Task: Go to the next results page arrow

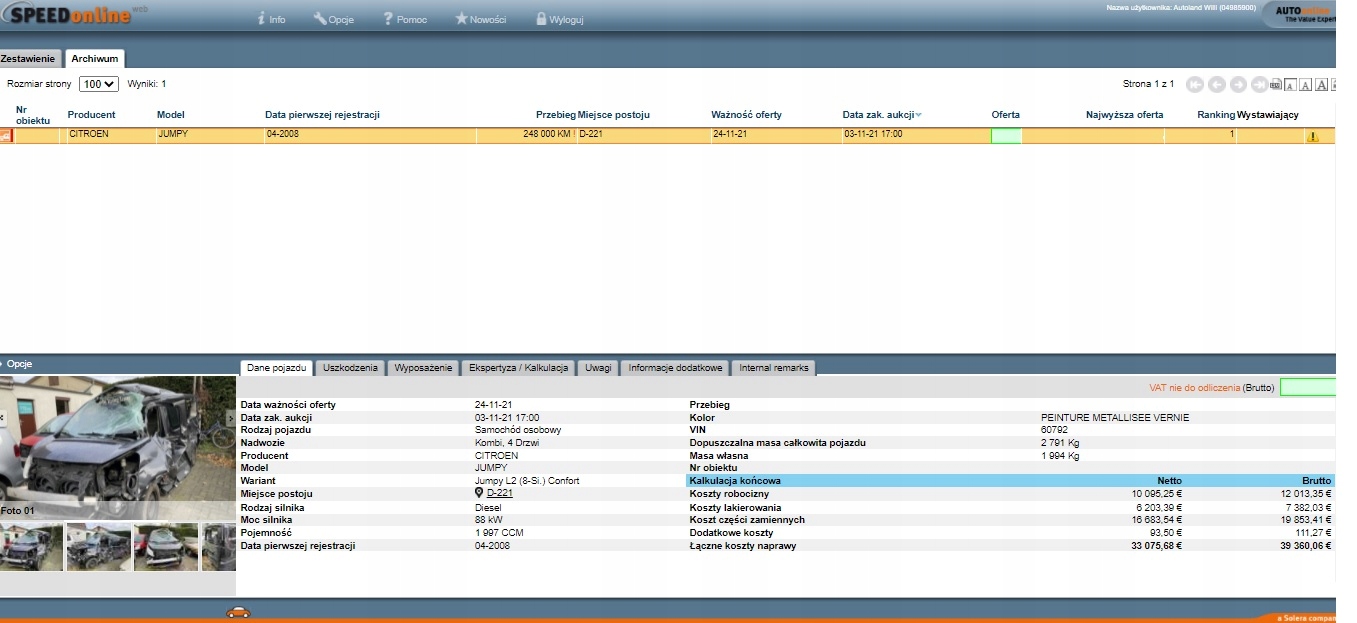Action: 1238,85
